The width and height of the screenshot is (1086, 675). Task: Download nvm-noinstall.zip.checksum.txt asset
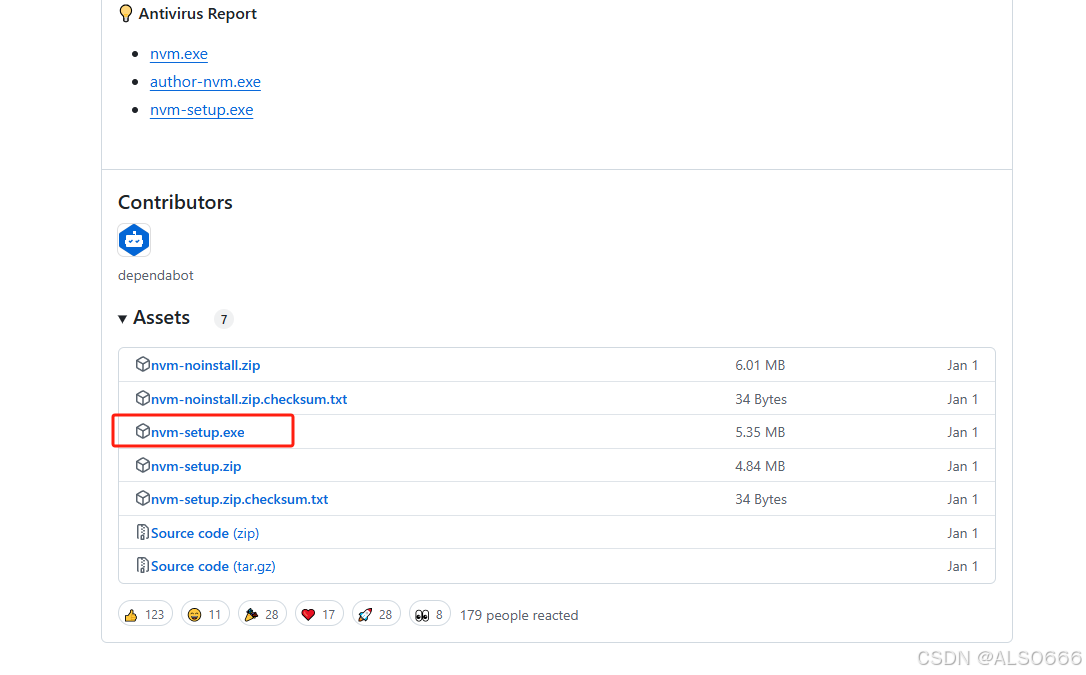[x=249, y=399]
